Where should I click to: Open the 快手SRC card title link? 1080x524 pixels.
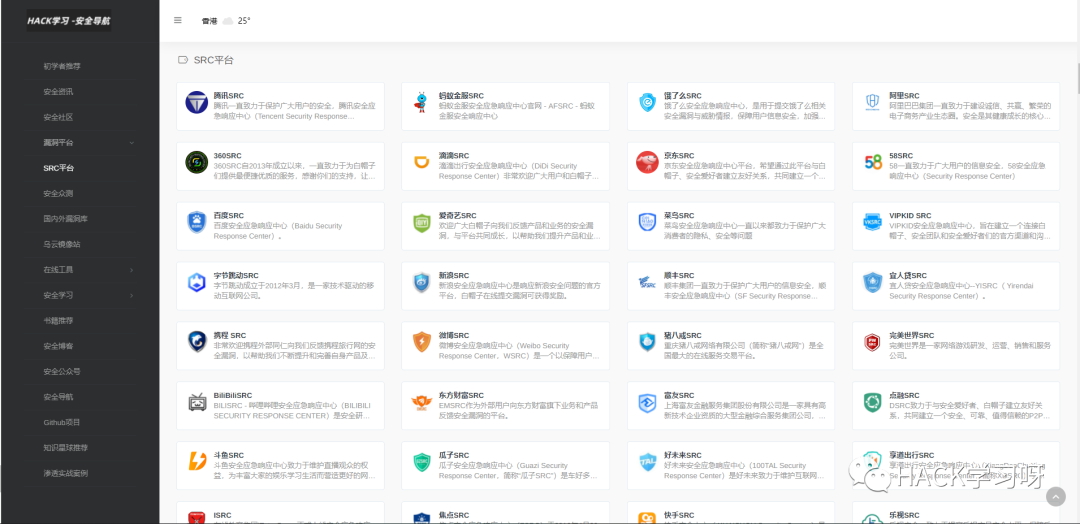679,515
